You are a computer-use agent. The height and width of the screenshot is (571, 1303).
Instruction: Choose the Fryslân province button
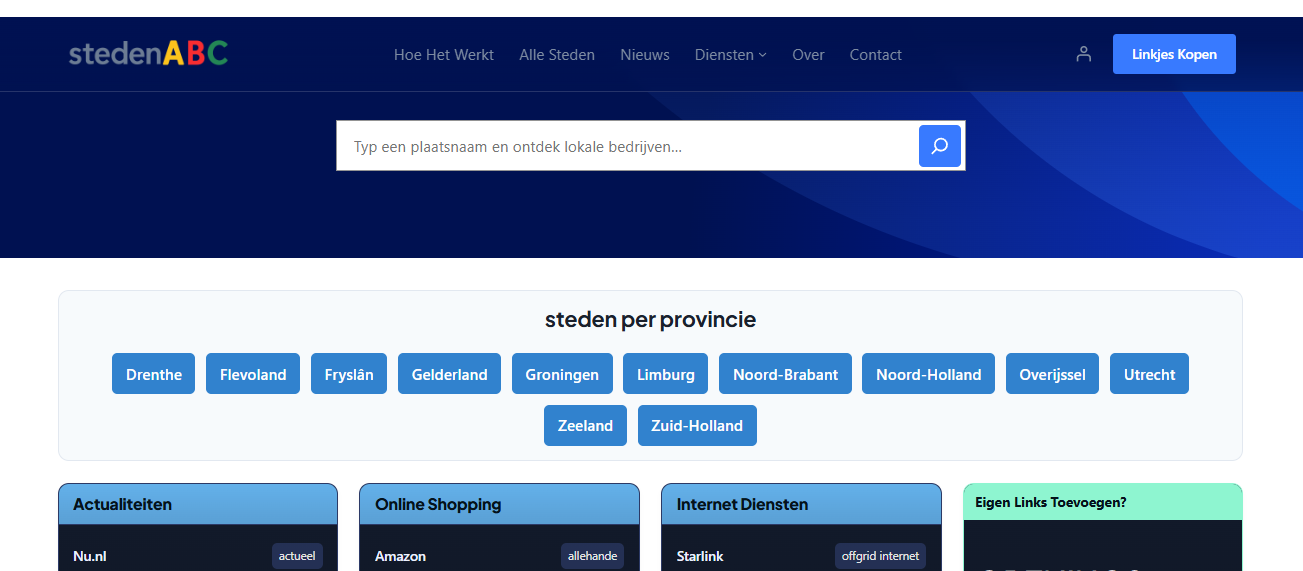coord(349,374)
